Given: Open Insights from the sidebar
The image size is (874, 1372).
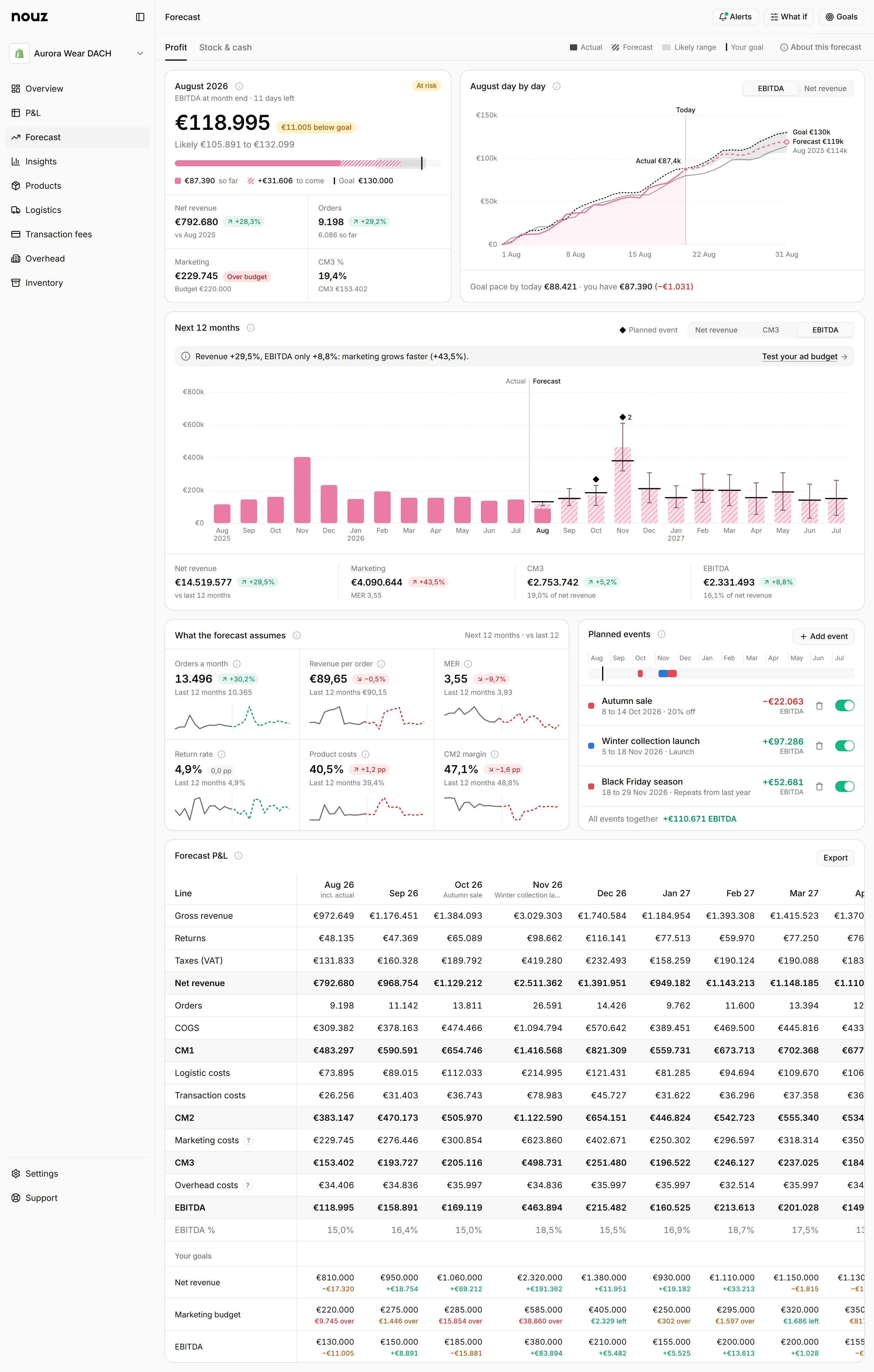Looking at the screenshot, I should 77,161.
